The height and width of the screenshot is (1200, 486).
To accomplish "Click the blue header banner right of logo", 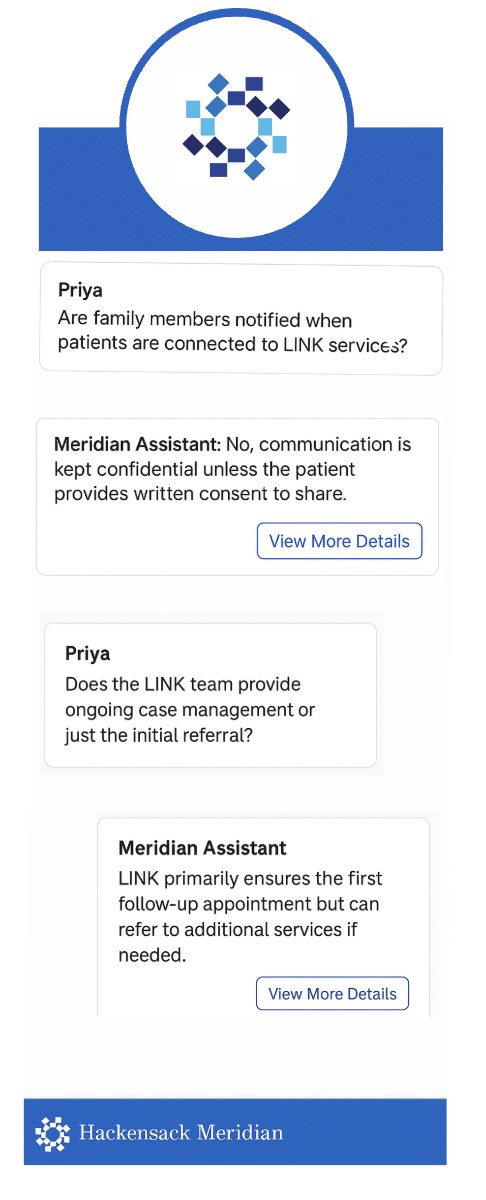I will [x=398, y=190].
